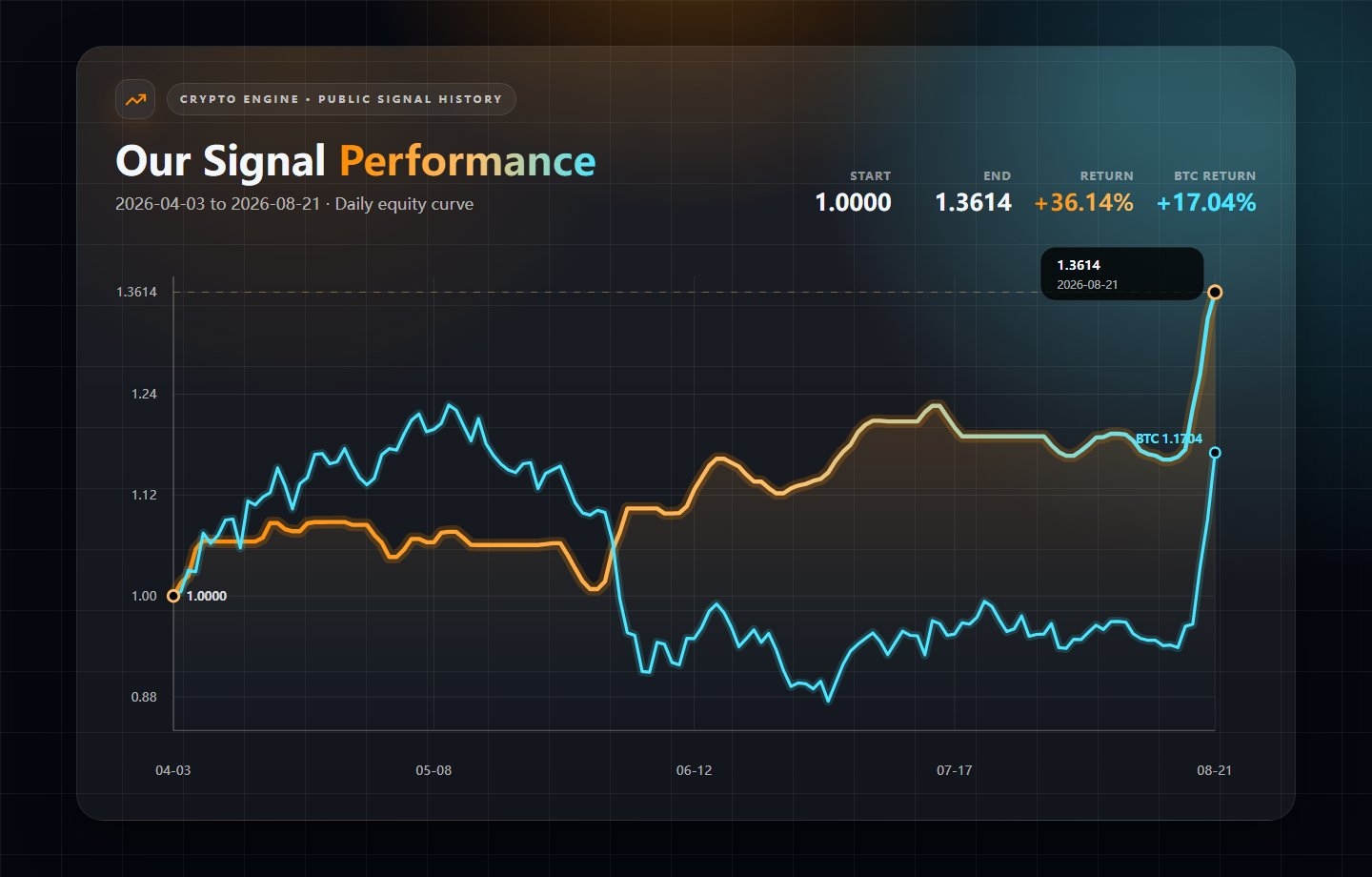Click the x-axis date label 07-17

955,770
